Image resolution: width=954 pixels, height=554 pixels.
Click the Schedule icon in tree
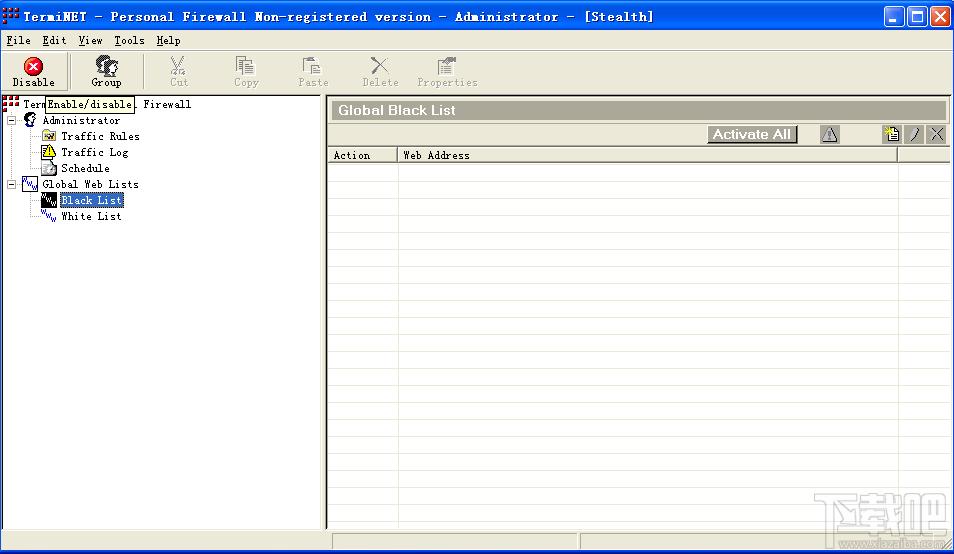tap(49, 168)
